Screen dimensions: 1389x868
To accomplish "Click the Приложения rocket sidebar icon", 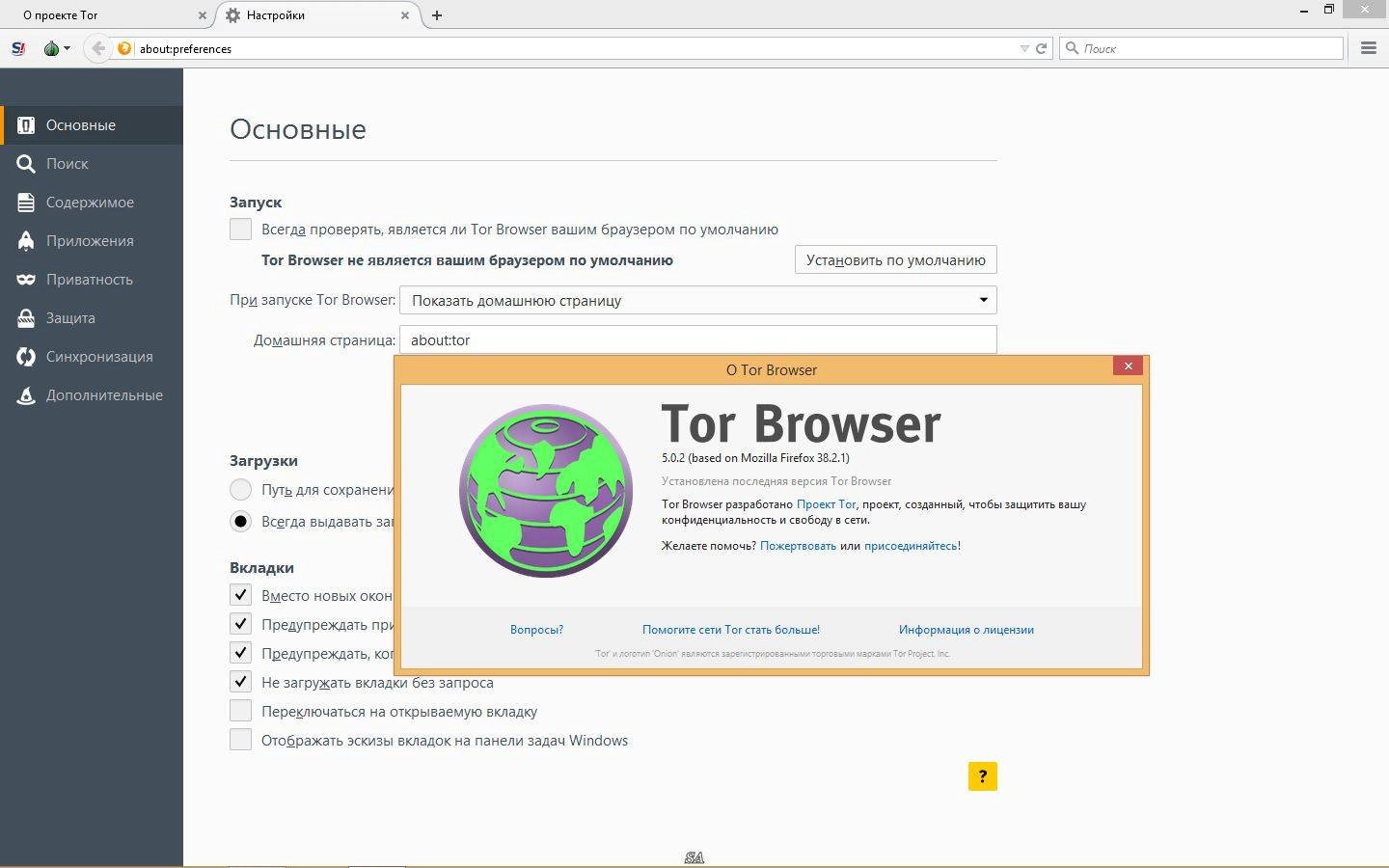I will click(x=26, y=241).
